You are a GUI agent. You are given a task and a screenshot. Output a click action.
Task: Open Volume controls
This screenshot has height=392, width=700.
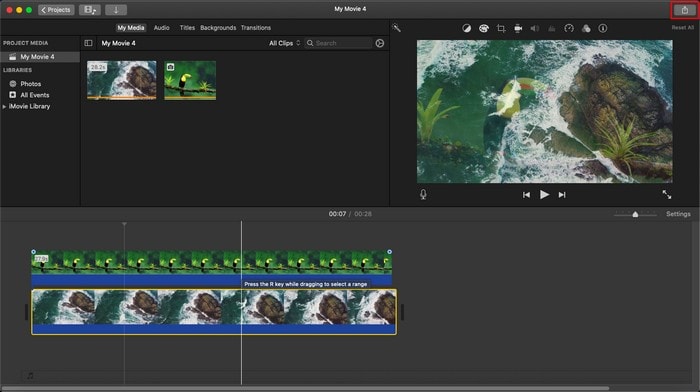(534, 28)
